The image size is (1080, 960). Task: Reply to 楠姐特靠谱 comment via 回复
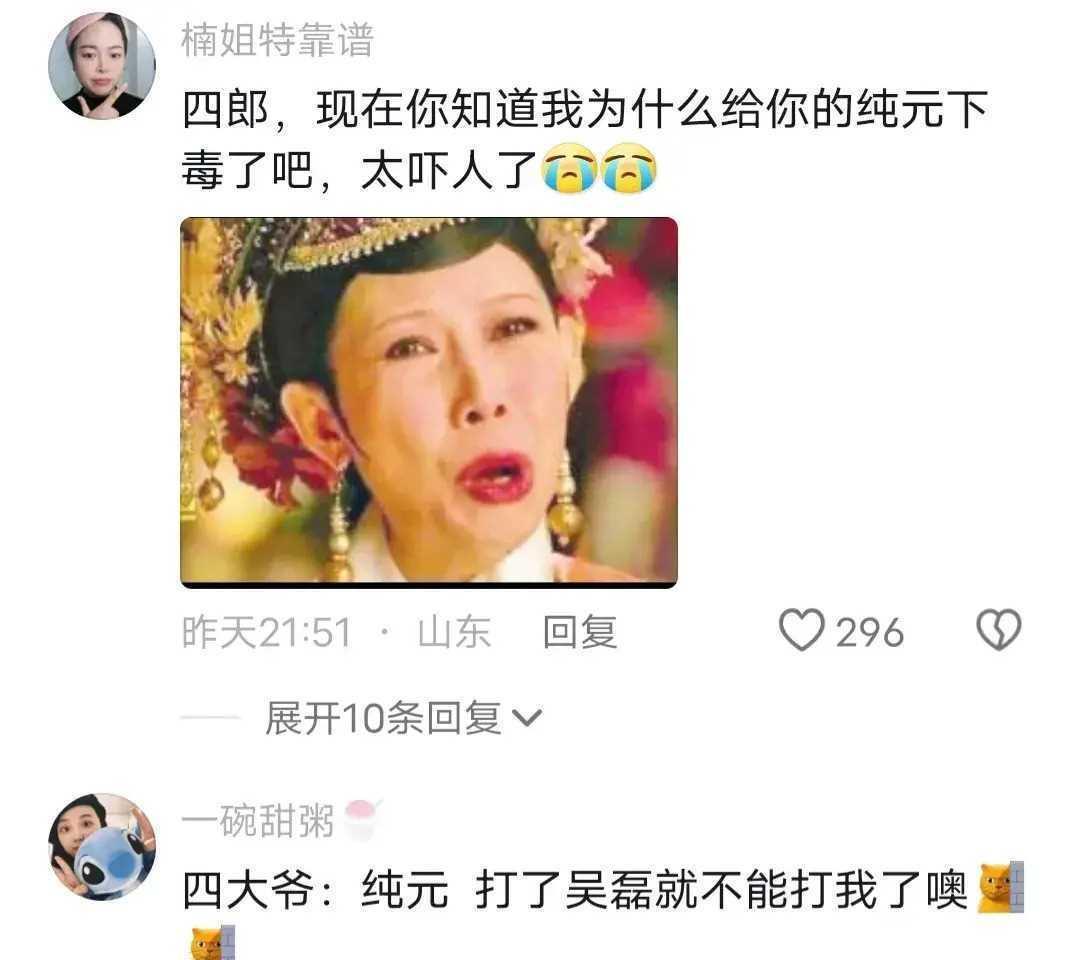click(x=579, y=632)
